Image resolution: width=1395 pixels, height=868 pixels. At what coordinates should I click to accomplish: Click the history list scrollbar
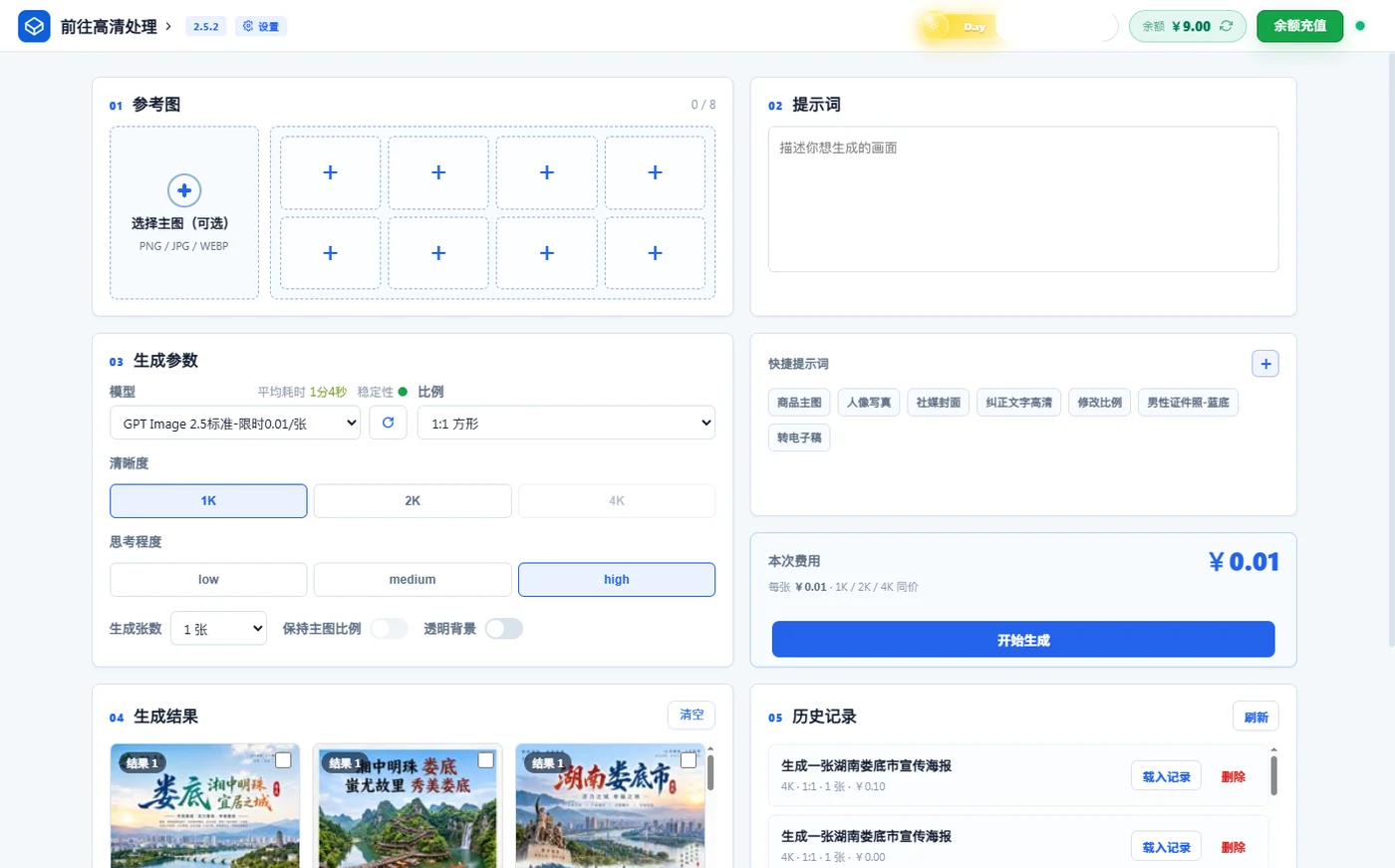tap(1273, 774)
